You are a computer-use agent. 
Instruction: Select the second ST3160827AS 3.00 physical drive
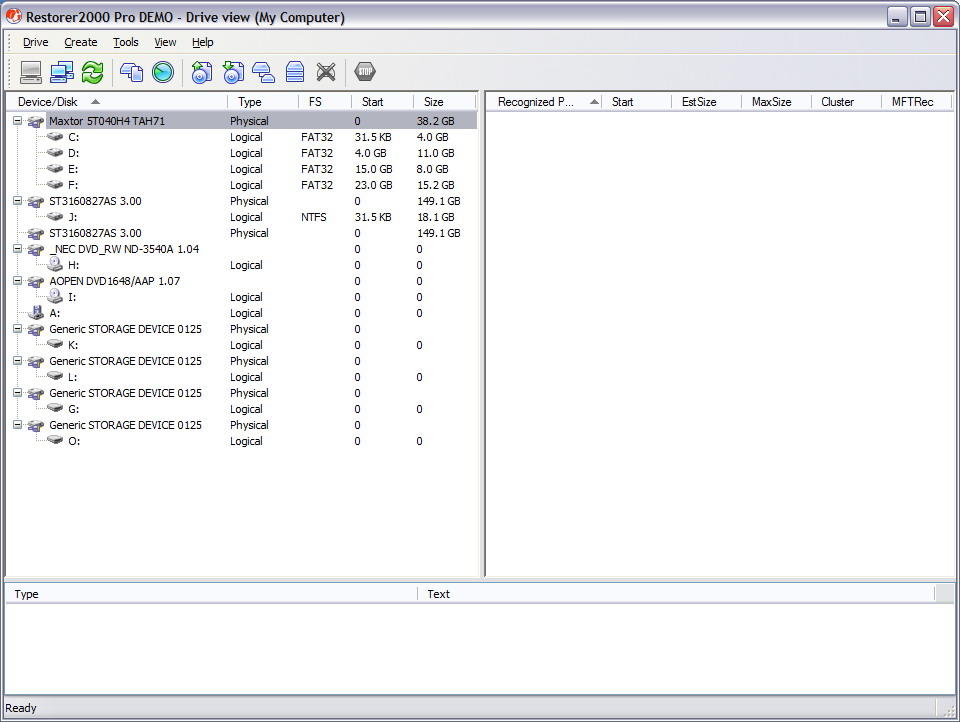95,233
